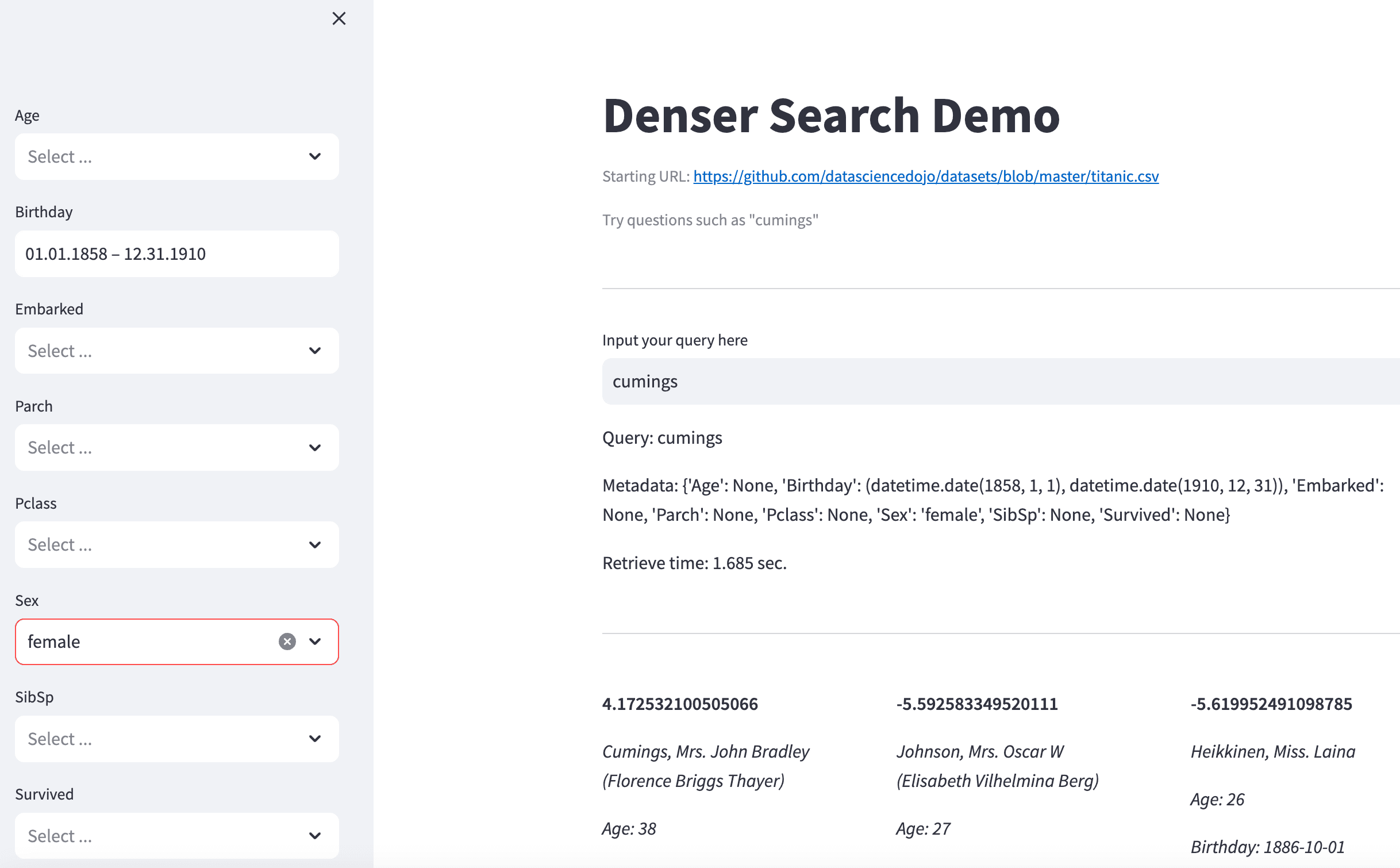Click the 4.172532100505066 score heading
This screenshot has height=868, width=1400.
[680, 704]
